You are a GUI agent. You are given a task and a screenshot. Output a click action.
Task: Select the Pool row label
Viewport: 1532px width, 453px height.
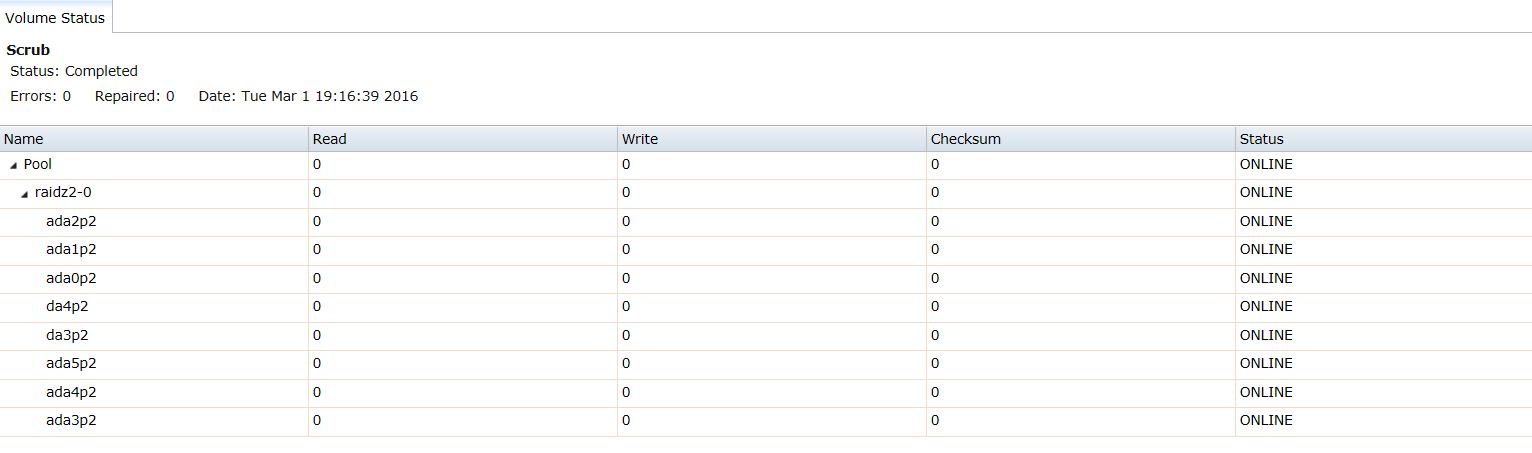(38, 164)
